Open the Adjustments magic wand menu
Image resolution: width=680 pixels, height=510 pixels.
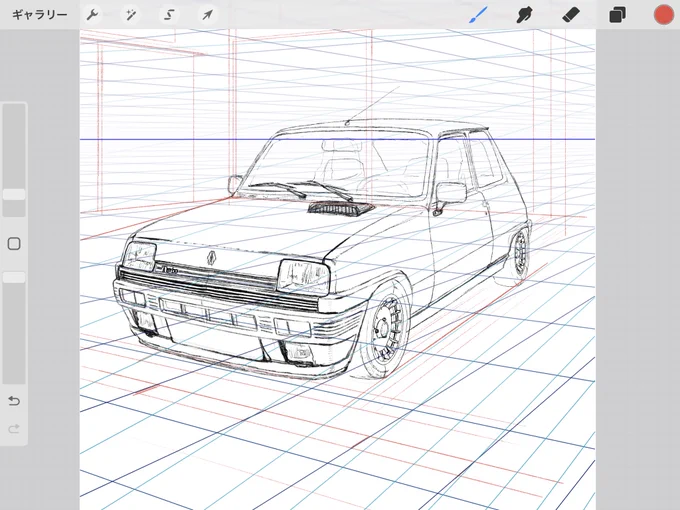tap(131, 15)
